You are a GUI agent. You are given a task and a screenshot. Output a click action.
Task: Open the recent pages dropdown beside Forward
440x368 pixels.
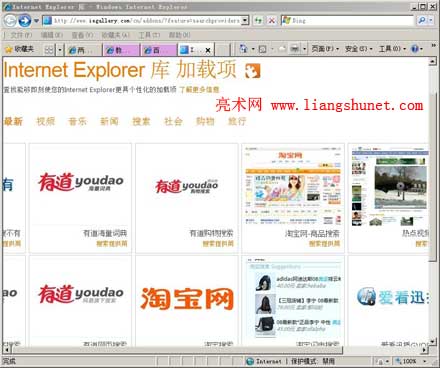[x=36, y=21]
